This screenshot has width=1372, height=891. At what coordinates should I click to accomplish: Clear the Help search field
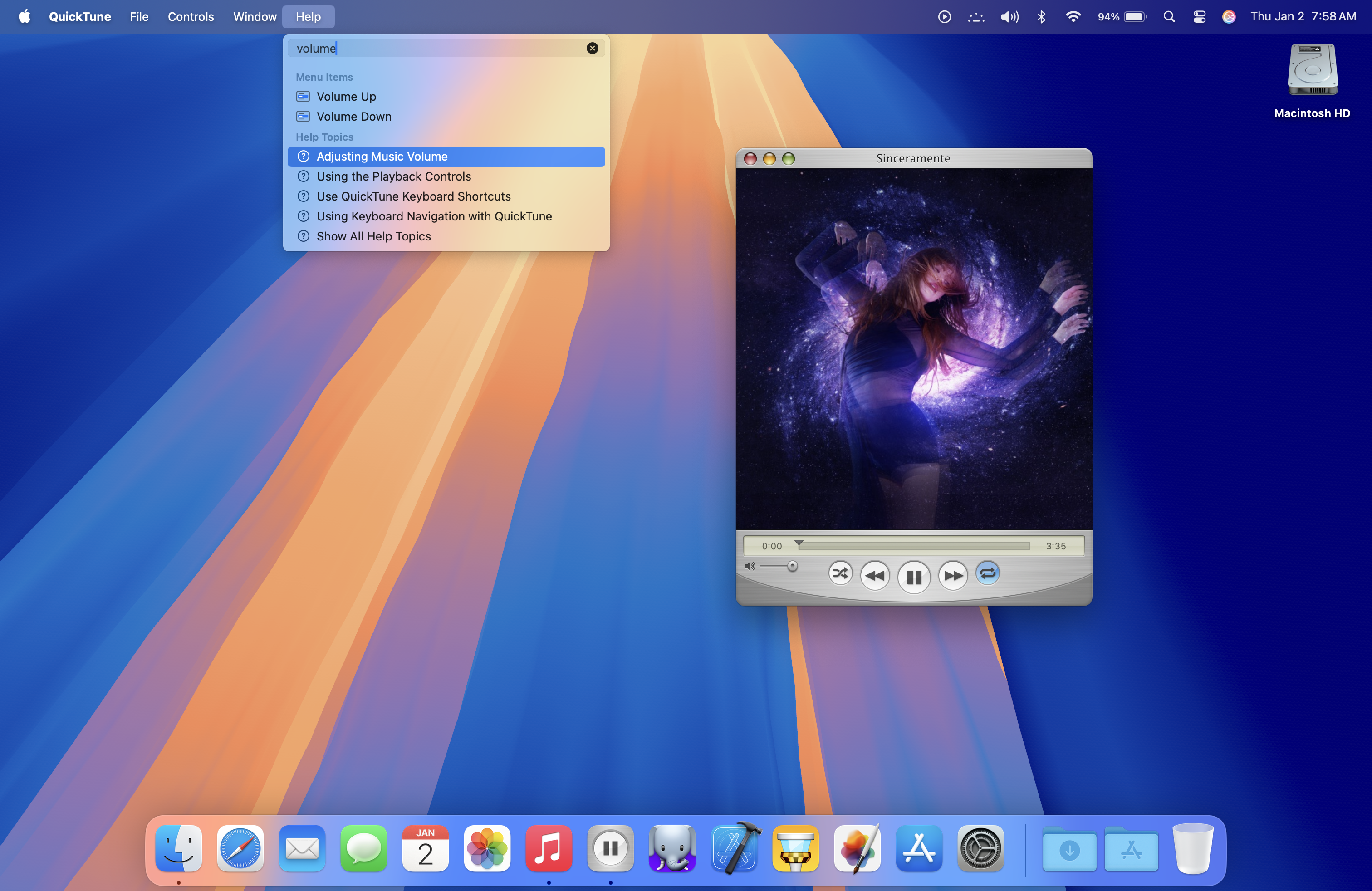(592, 49)
